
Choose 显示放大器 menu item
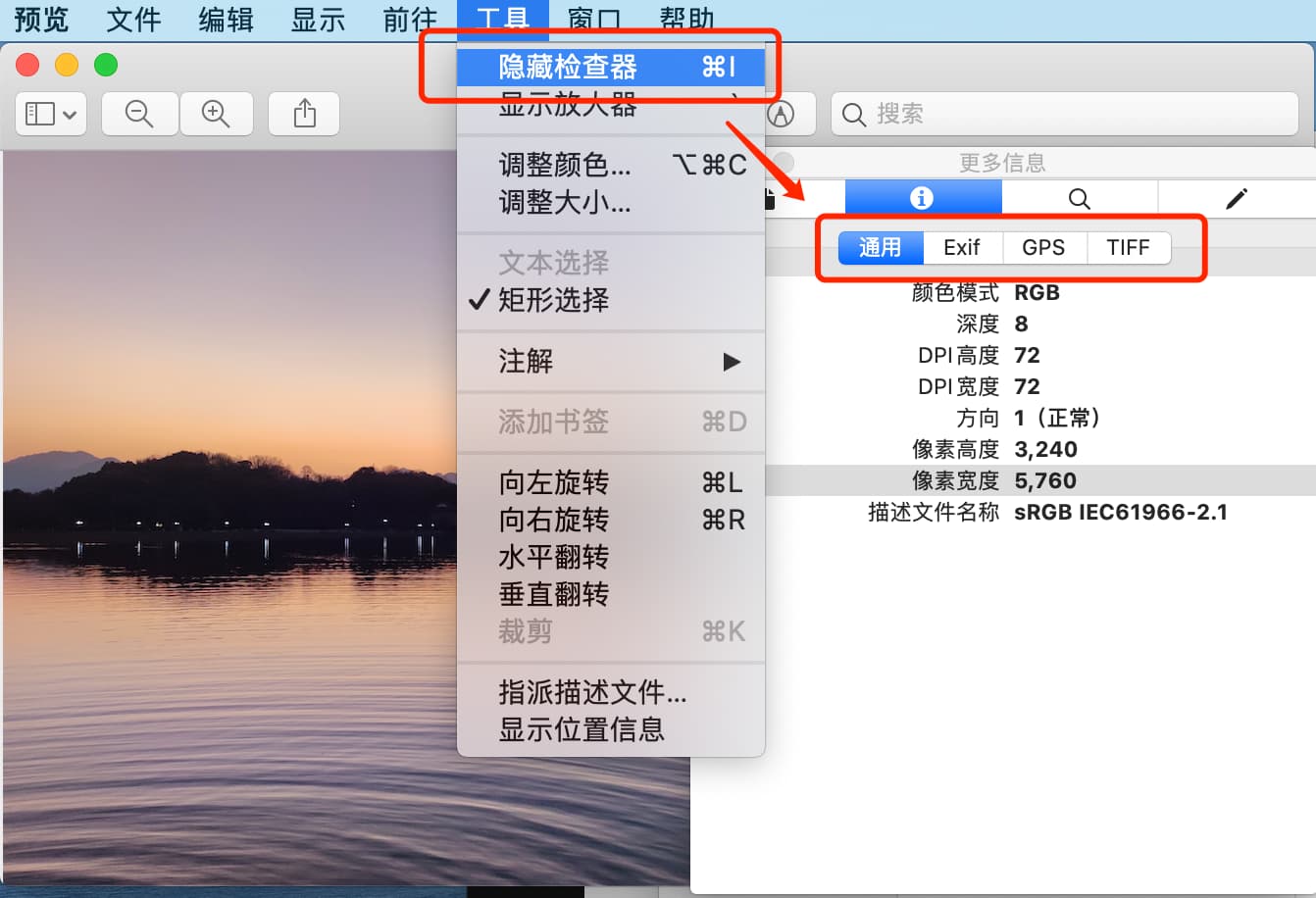pos(611,104)
